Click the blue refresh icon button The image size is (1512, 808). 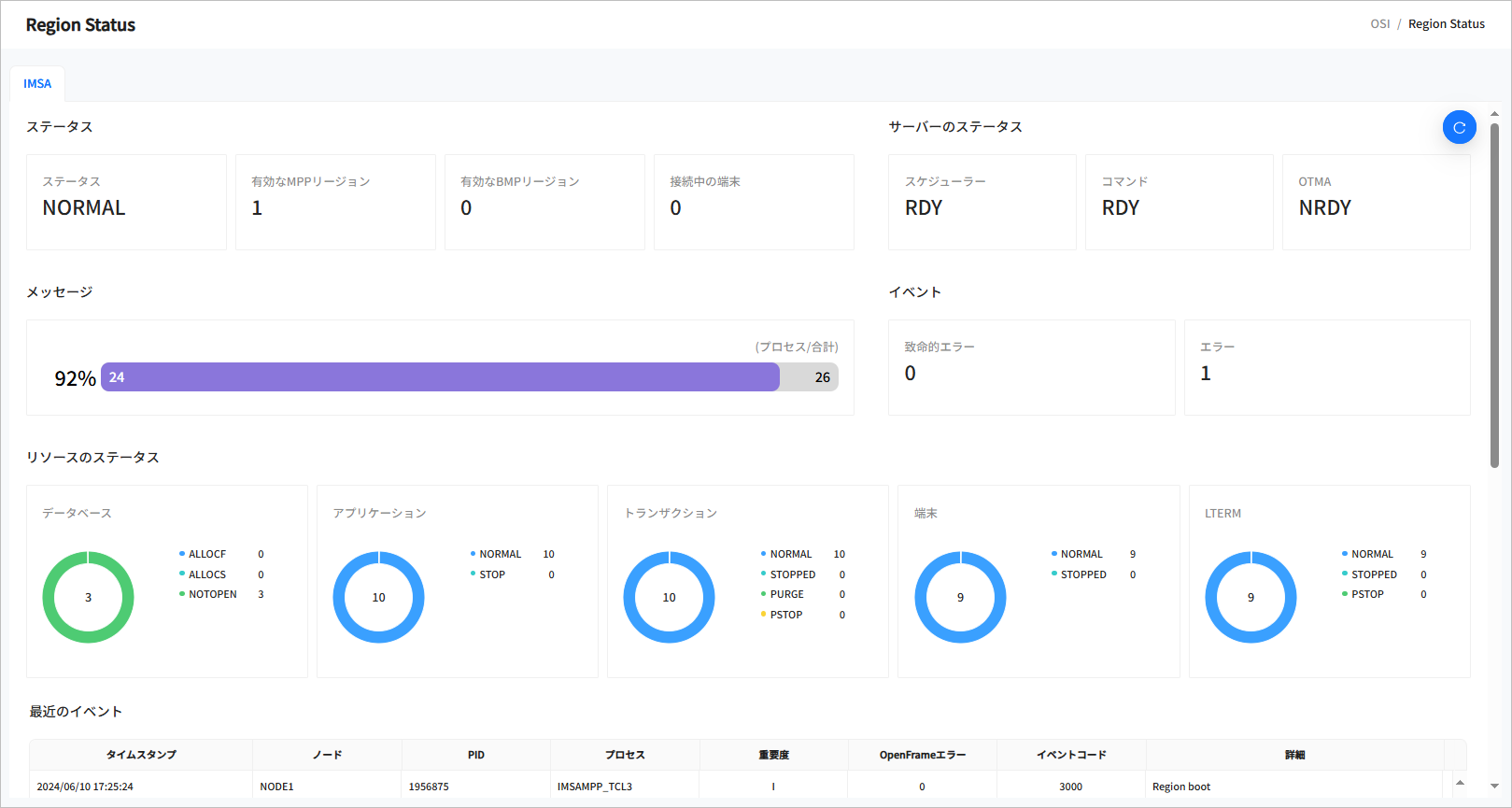click(x=1459, y=128)
